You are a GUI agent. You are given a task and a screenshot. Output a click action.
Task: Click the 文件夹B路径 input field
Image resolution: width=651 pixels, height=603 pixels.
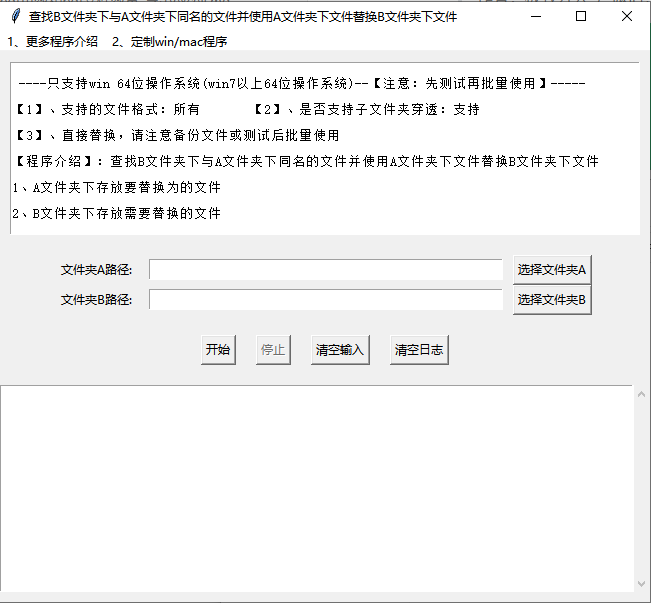click(326, 300)
